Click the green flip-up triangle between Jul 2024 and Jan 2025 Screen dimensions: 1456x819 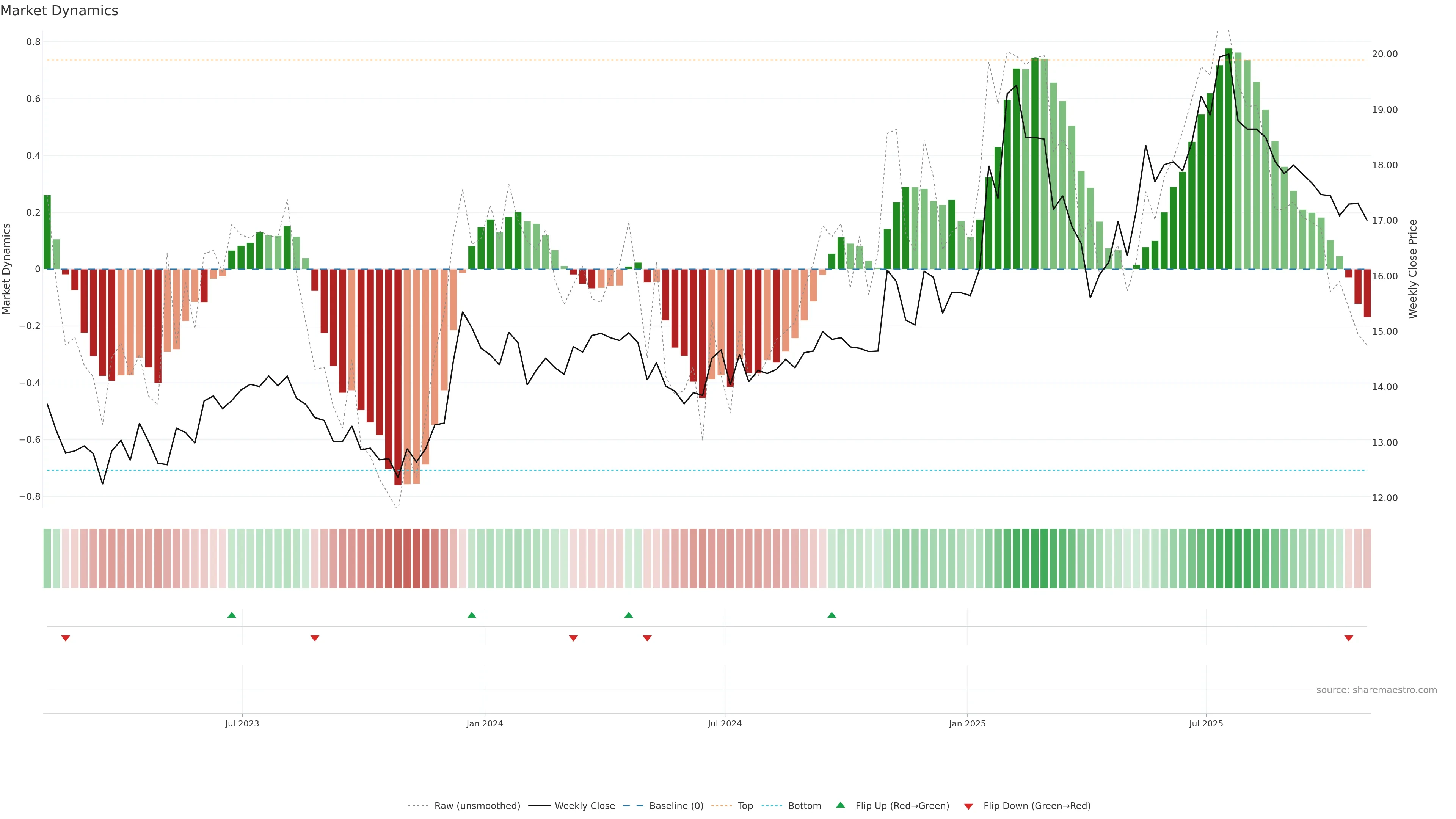point(832,615)
